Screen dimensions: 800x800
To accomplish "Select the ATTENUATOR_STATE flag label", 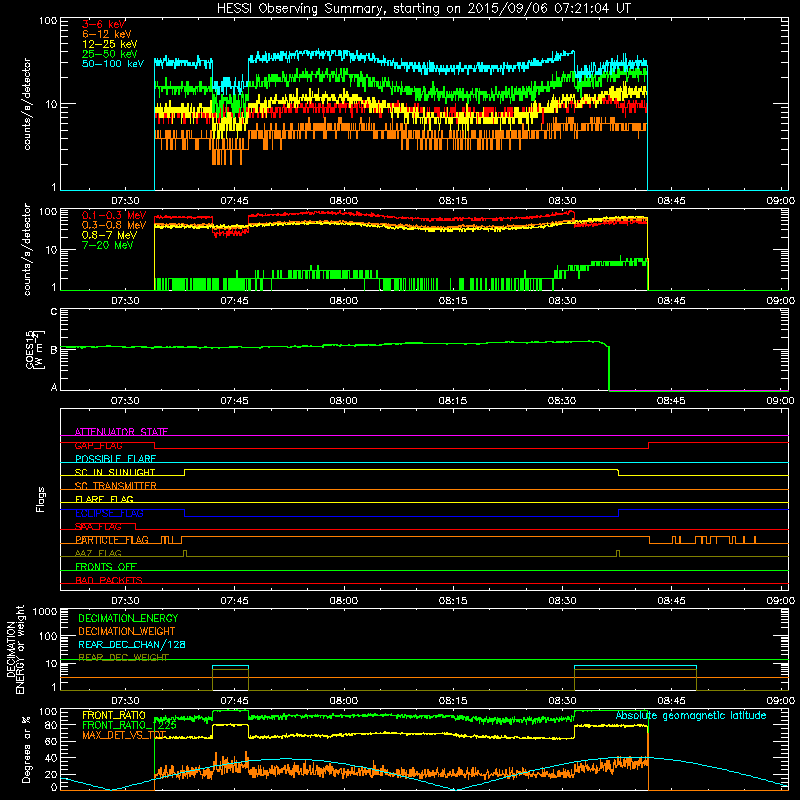I will click(121, 432).
